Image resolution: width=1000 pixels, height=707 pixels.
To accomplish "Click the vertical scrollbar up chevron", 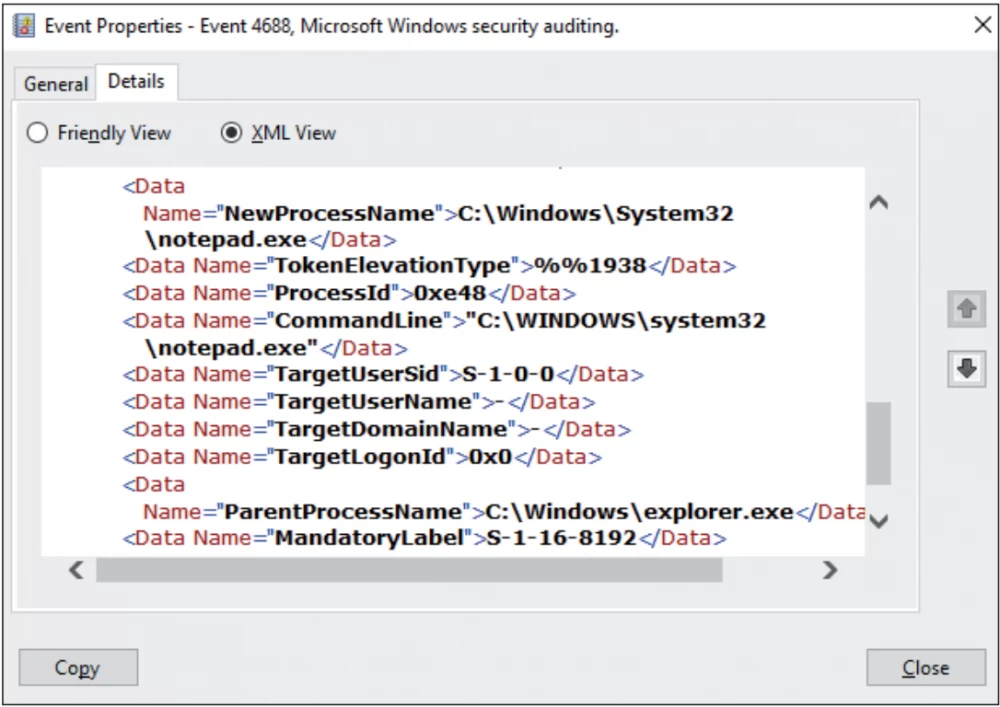I will pyautogui.click(x=879, y=201).
